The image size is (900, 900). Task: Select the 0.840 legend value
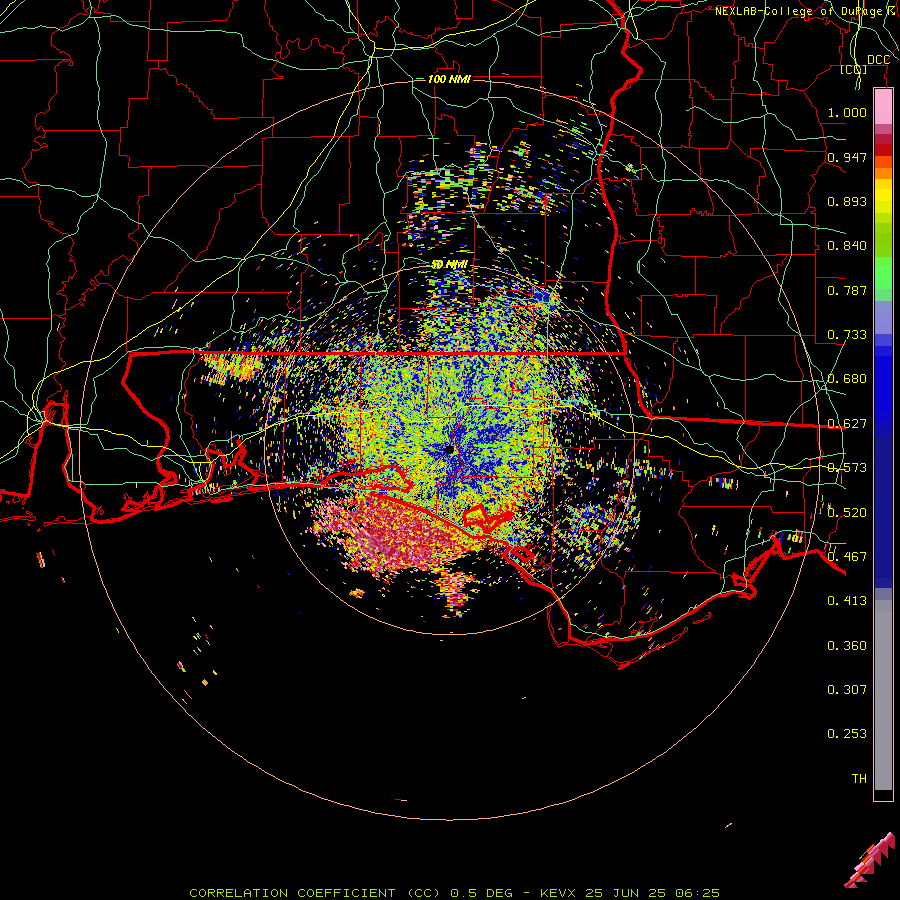[x=847, y=246]
